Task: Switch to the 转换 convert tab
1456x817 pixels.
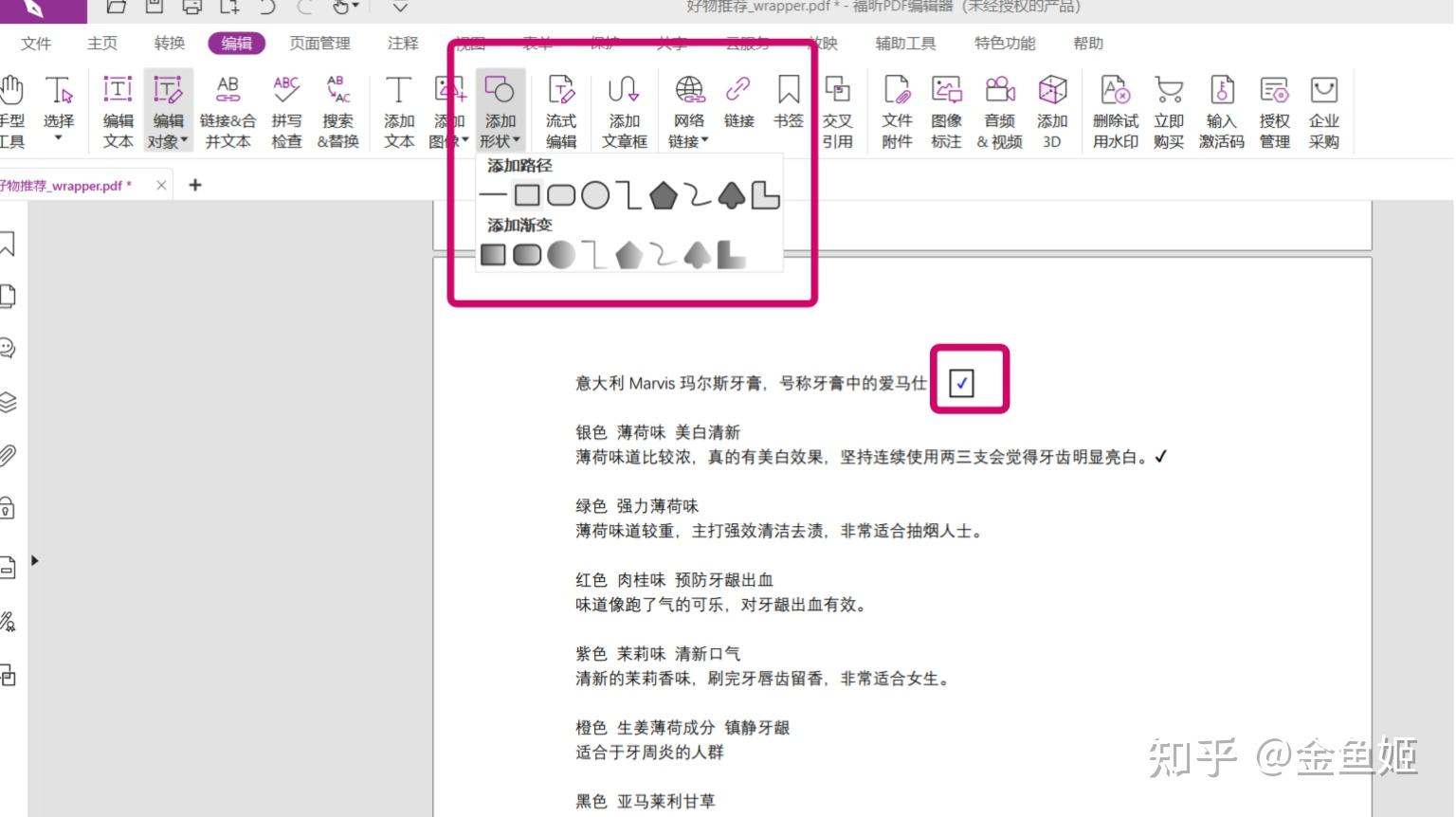Action: (170, 43)
